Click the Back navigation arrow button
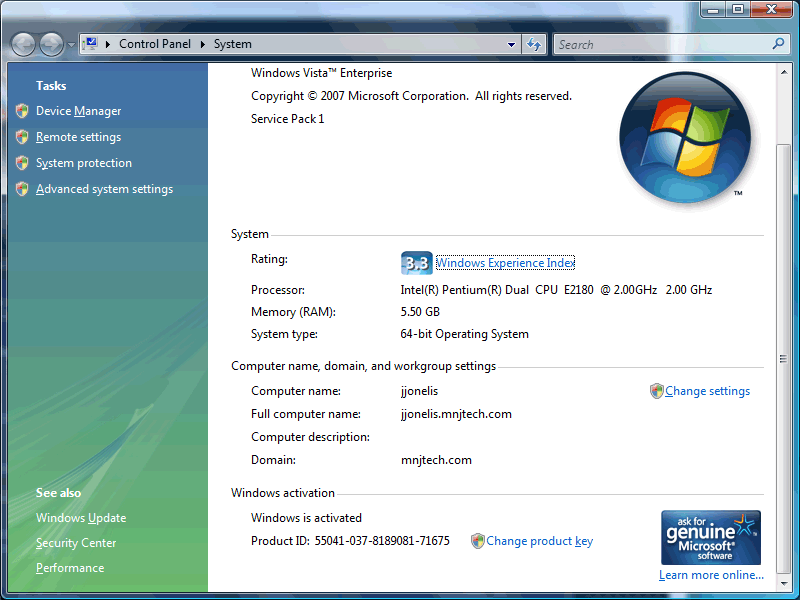Viewport: 800px width, 600px height. tap(23, 45)
